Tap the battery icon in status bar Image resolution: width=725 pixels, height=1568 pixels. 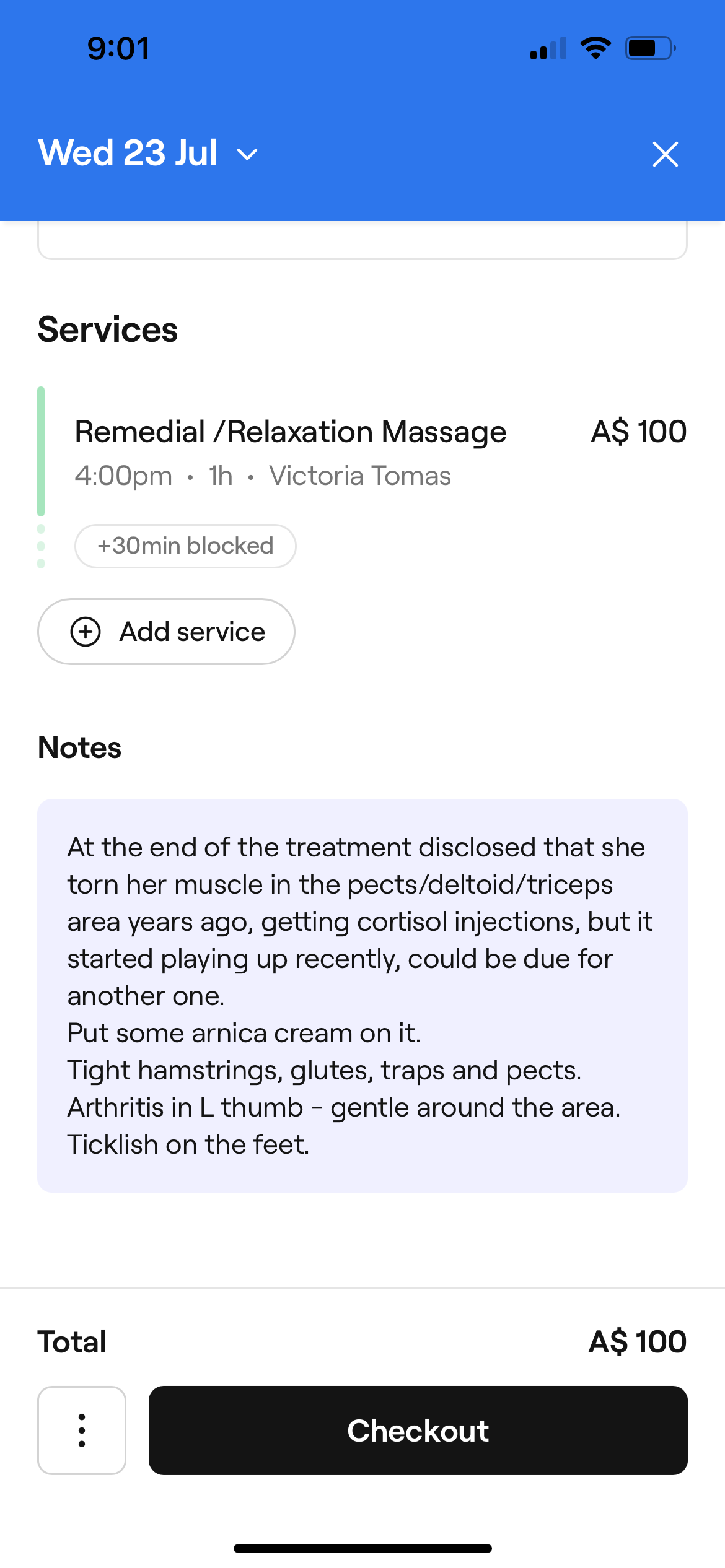point(649,48)
